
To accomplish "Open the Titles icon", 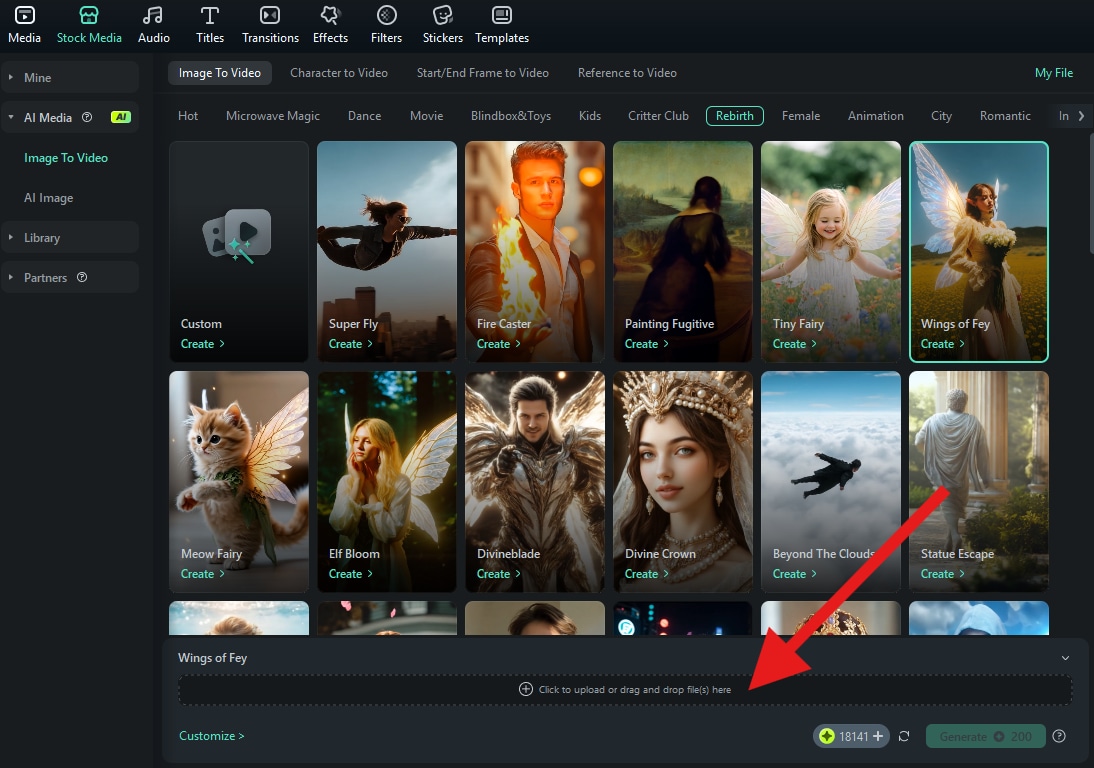I will coord(209,15).
